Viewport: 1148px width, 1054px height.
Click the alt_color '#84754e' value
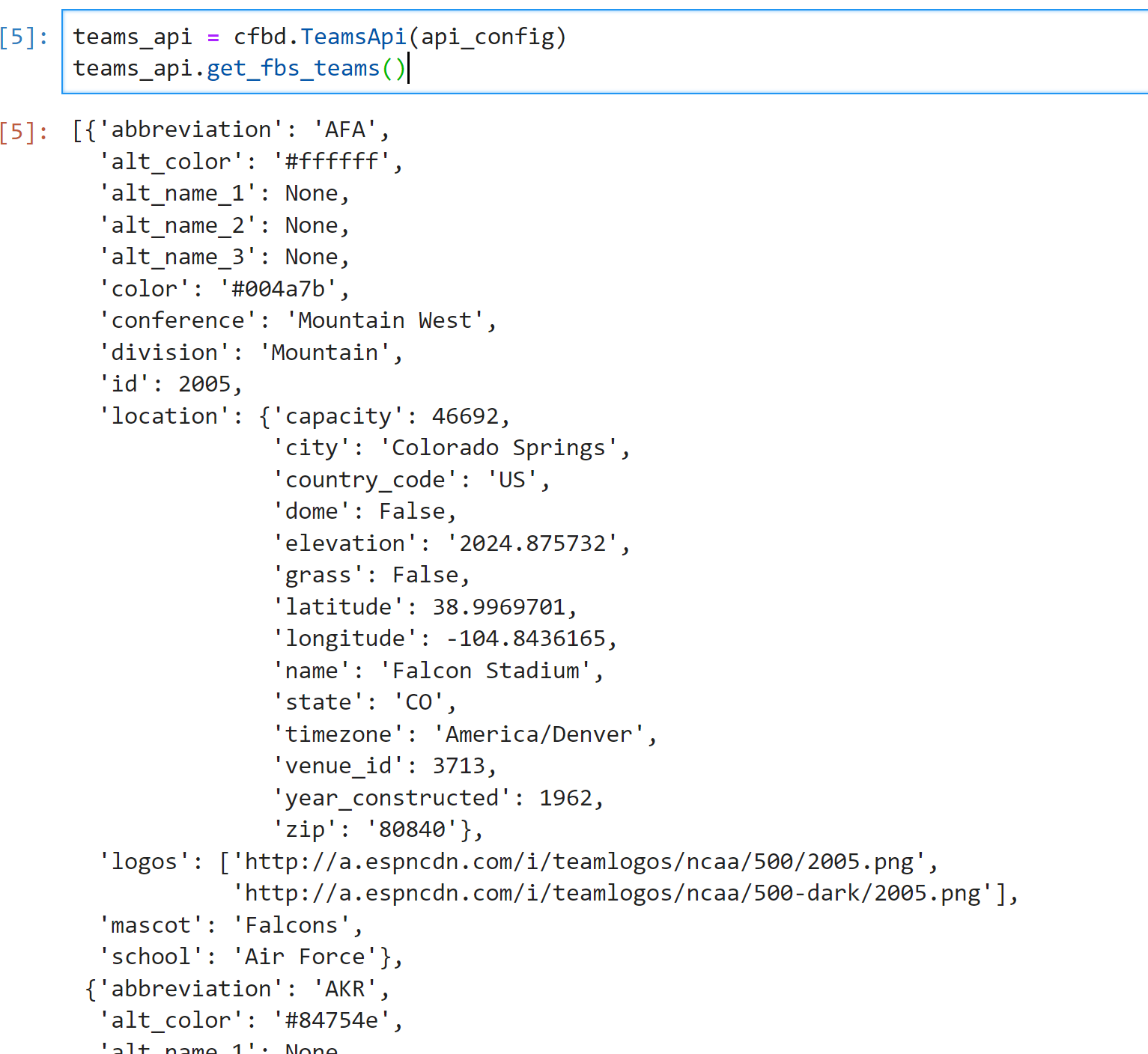point(332,1020)
